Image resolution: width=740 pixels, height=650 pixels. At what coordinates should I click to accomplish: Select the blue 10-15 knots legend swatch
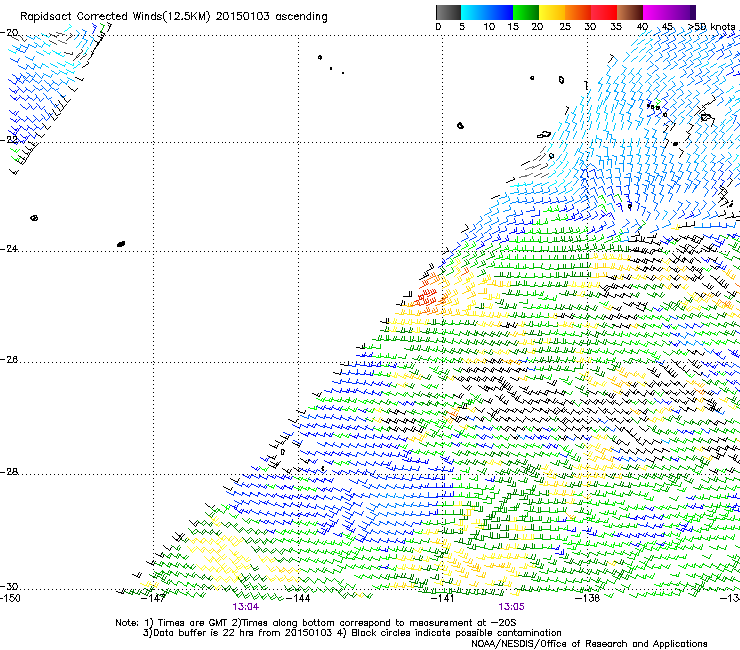point(500,12)
